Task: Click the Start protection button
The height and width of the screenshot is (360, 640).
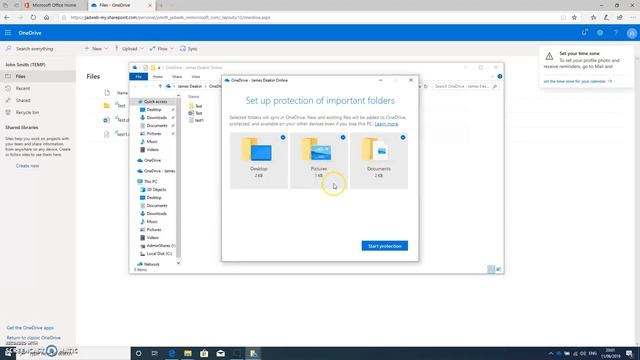Action: [384, 246]
